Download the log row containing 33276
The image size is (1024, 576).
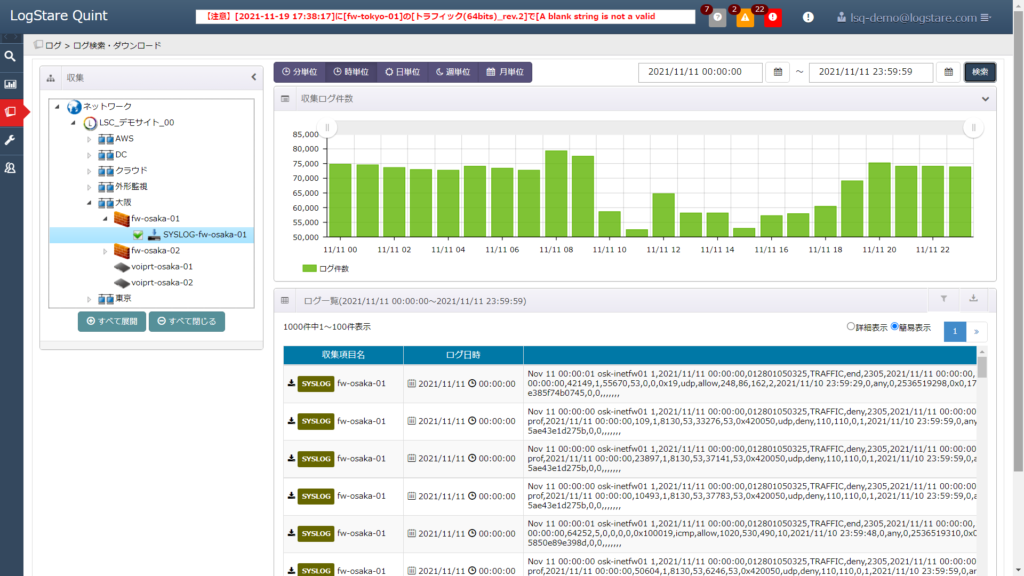point(291,421)
